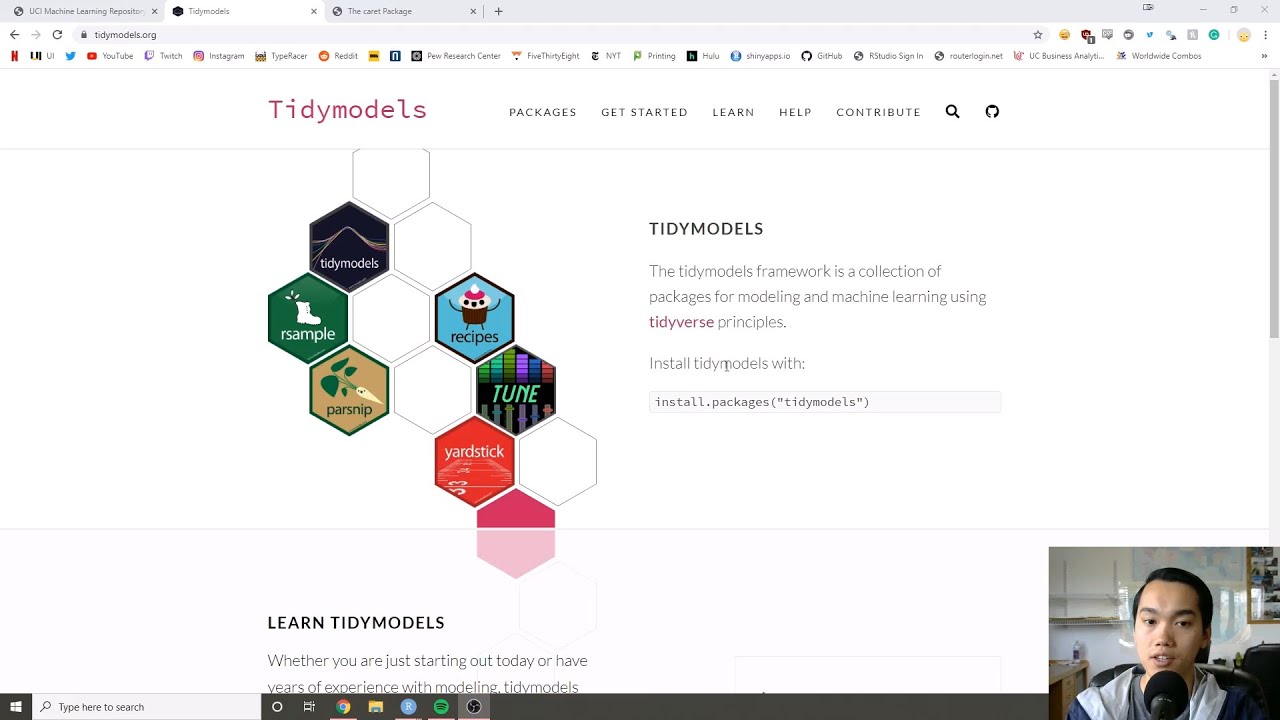Open the yardstick hex sticker
The width and height of the screenshot is (1280, 720).
pos(474,462)
